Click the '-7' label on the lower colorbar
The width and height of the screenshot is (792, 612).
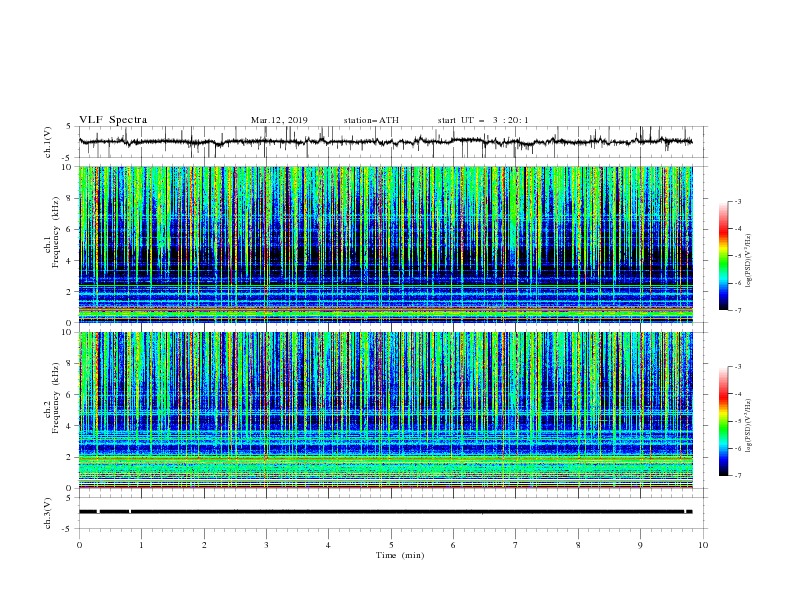(x=737, y=475)
